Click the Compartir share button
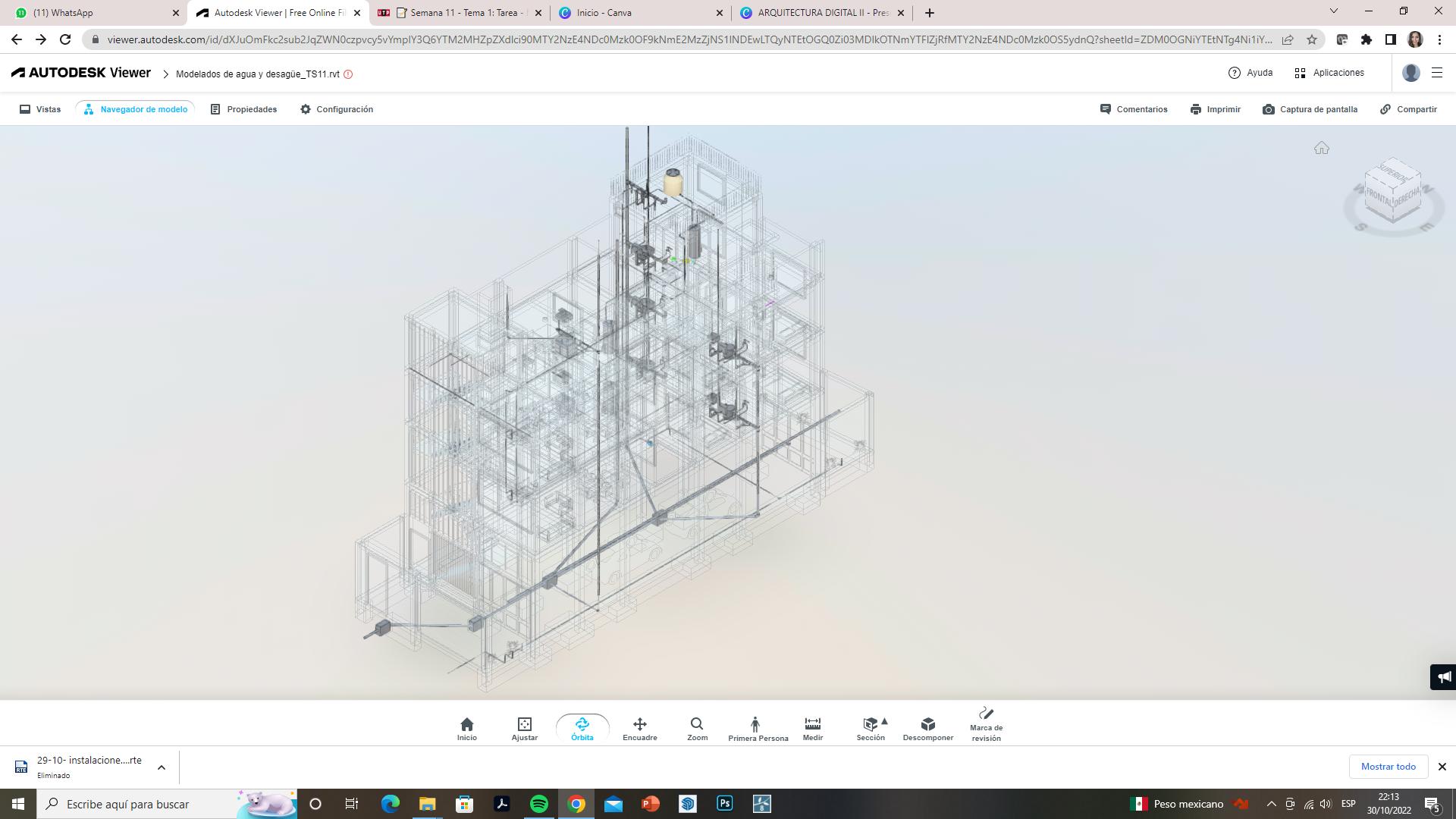 [x=1407, y=109]
